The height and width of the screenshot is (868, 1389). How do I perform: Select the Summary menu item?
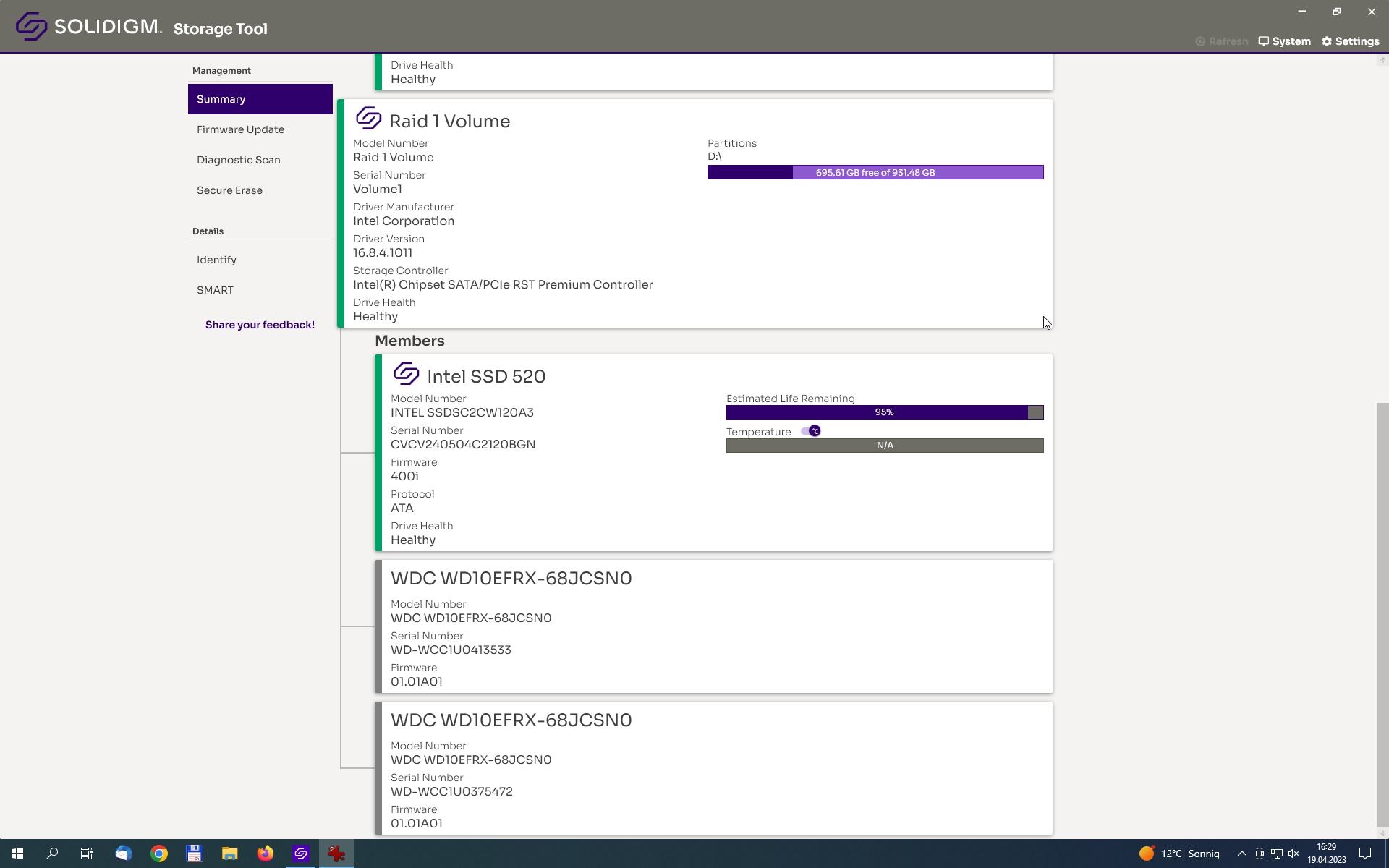(x=260, y=98)
